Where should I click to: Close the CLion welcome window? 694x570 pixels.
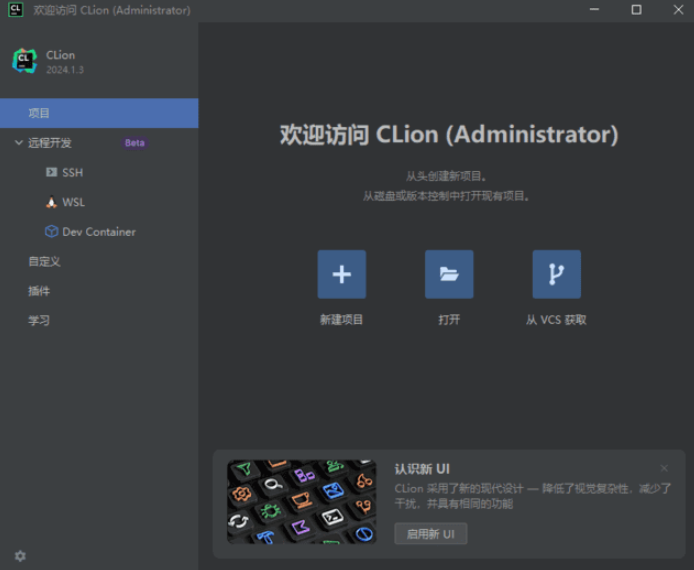(x=679, y=10)
